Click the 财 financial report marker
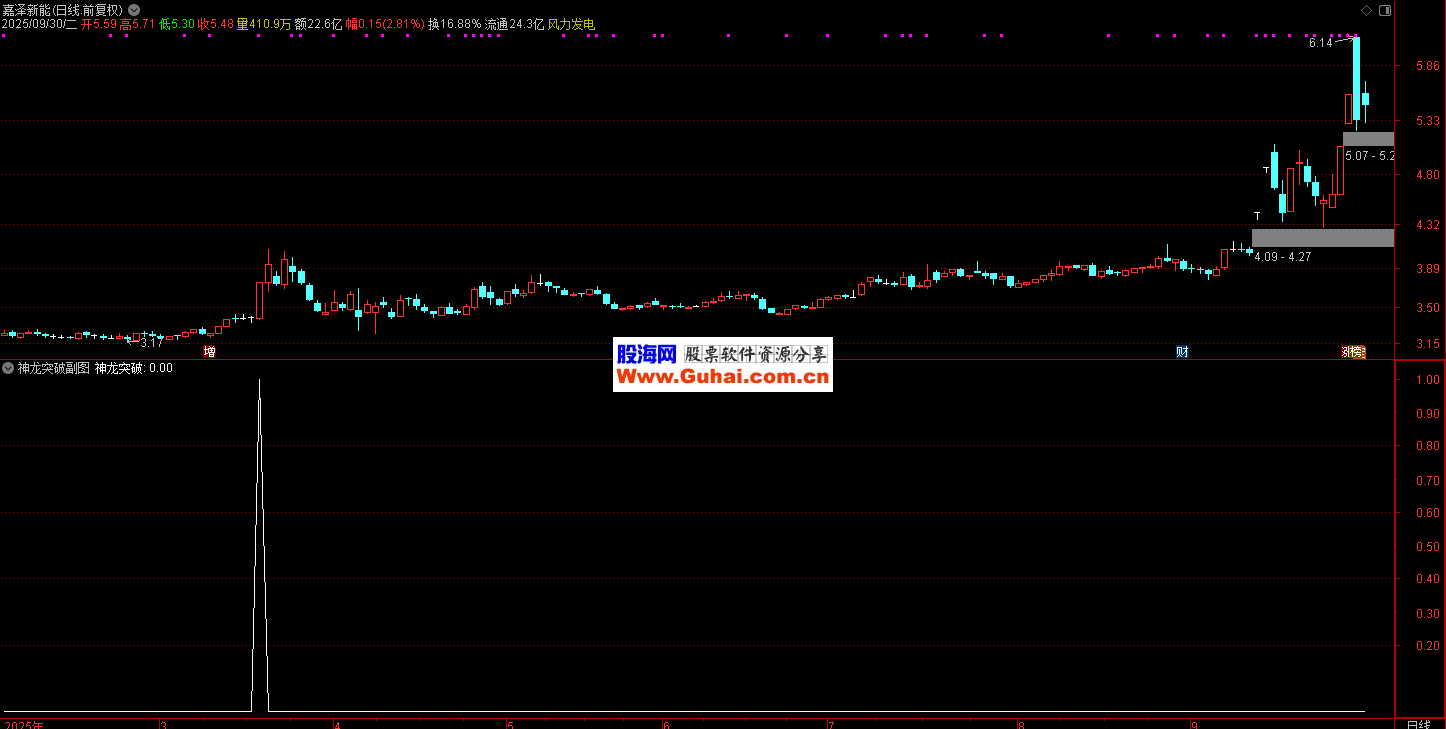This screenshot has width=1446, height=729. coord(1182,352)
